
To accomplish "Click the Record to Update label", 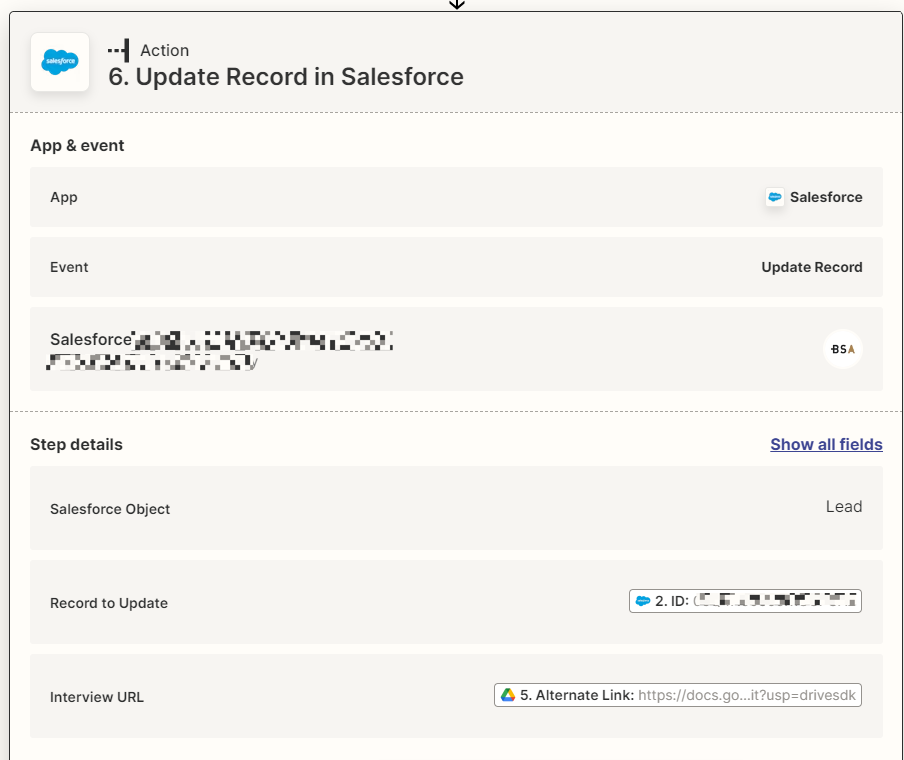I will (x=109, y=603).
